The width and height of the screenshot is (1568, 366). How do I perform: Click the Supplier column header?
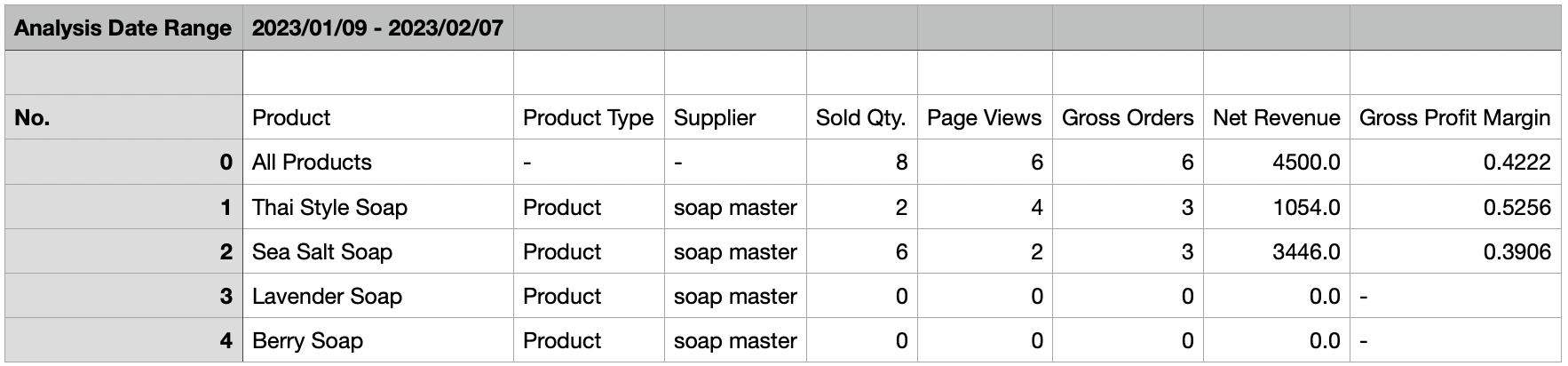coord(735,117)
